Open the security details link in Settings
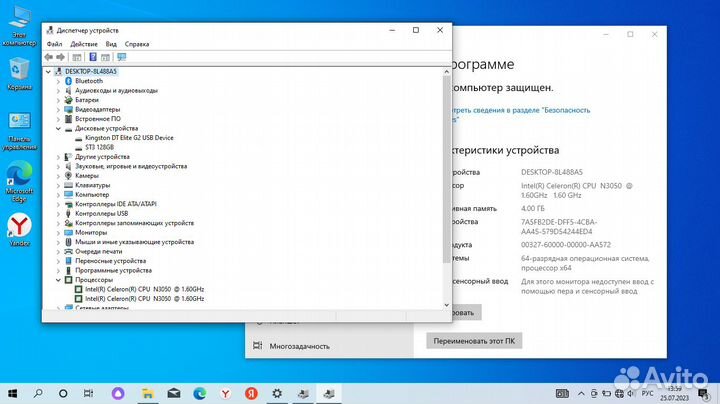The image size is (720, 404). tap(520, 114)
